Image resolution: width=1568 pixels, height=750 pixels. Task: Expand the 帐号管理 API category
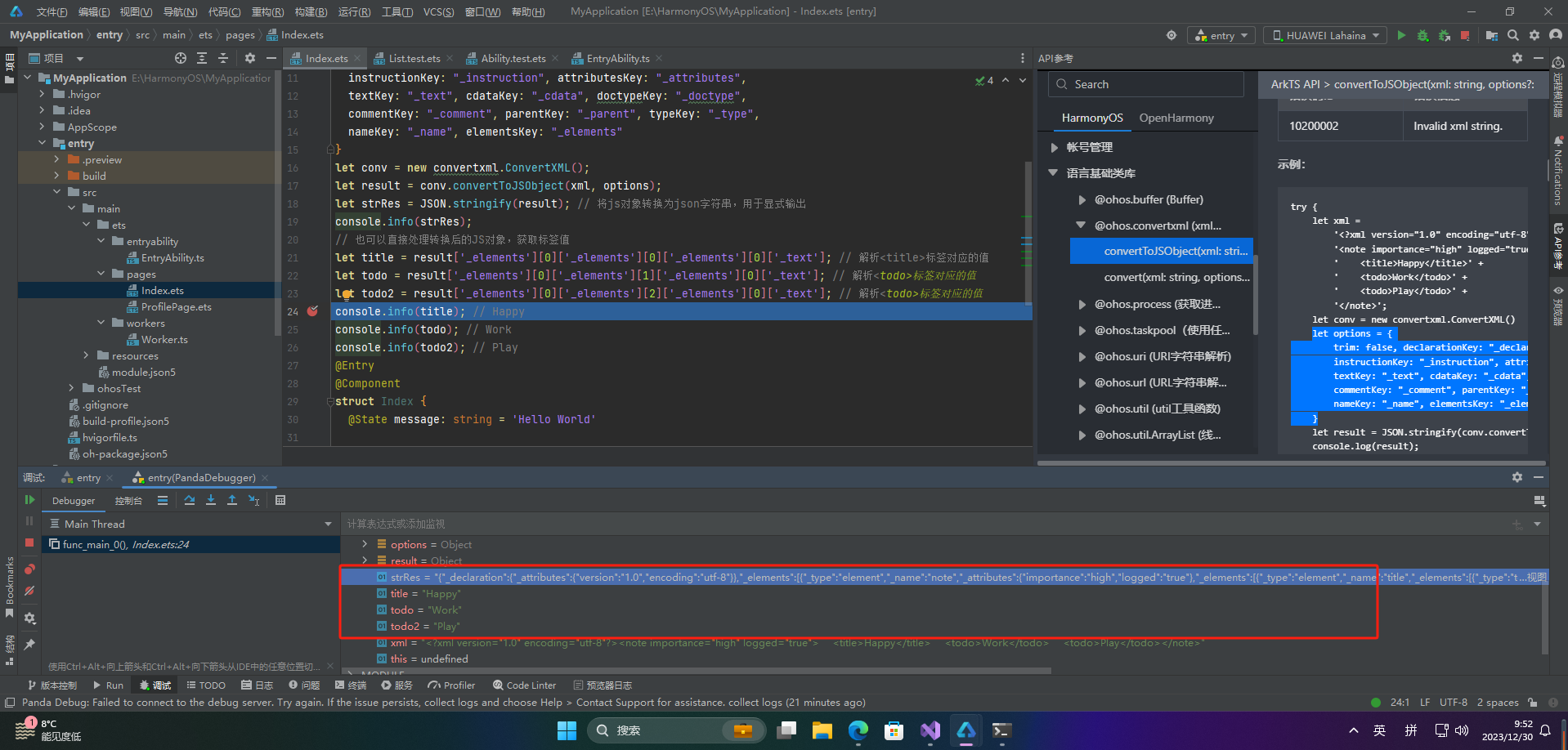1054,147
